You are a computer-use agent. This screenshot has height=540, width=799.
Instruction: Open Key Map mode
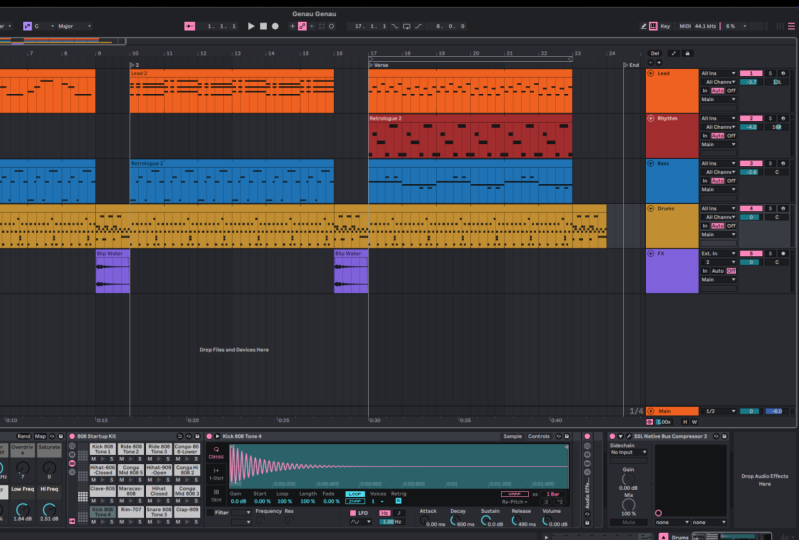665,26
